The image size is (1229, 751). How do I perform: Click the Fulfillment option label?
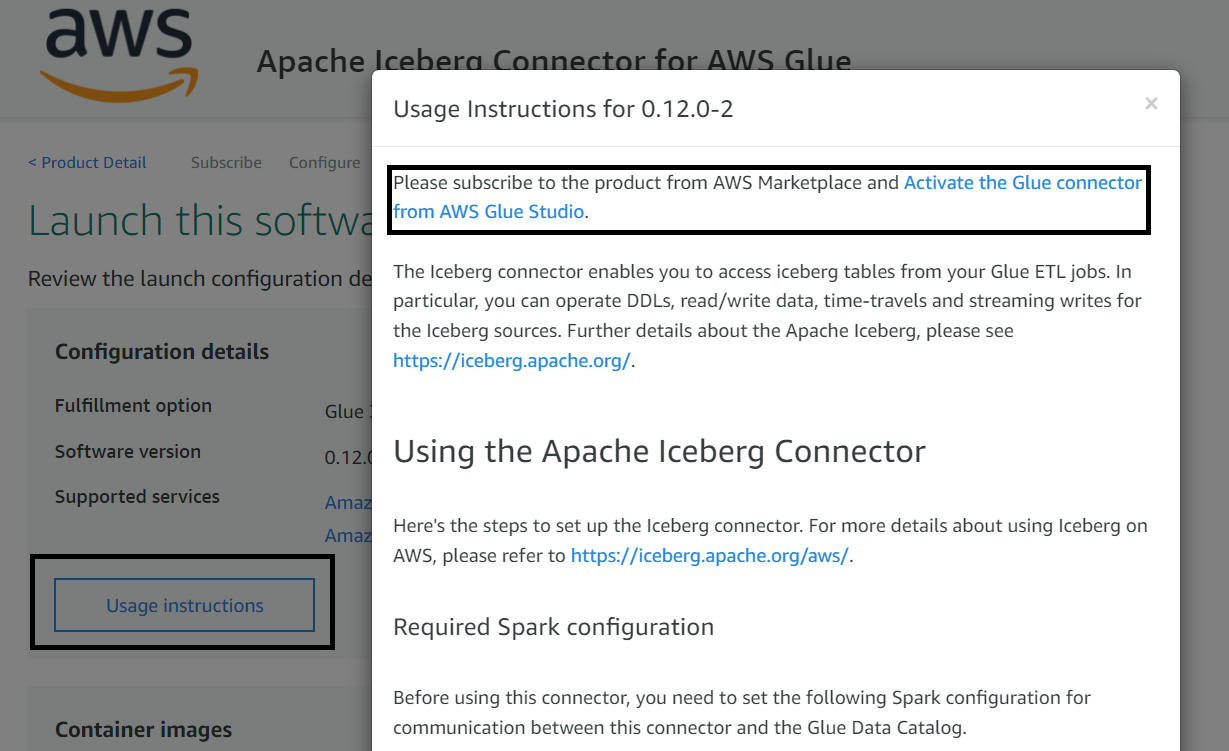133,405
